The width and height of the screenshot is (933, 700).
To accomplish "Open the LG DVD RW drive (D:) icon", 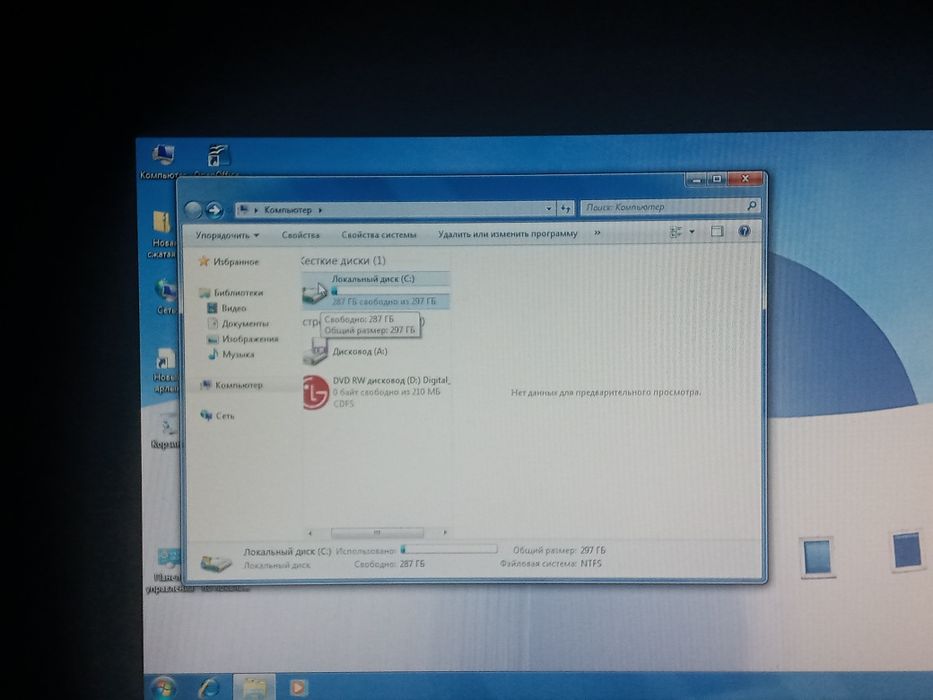I will tap(315, 392).
